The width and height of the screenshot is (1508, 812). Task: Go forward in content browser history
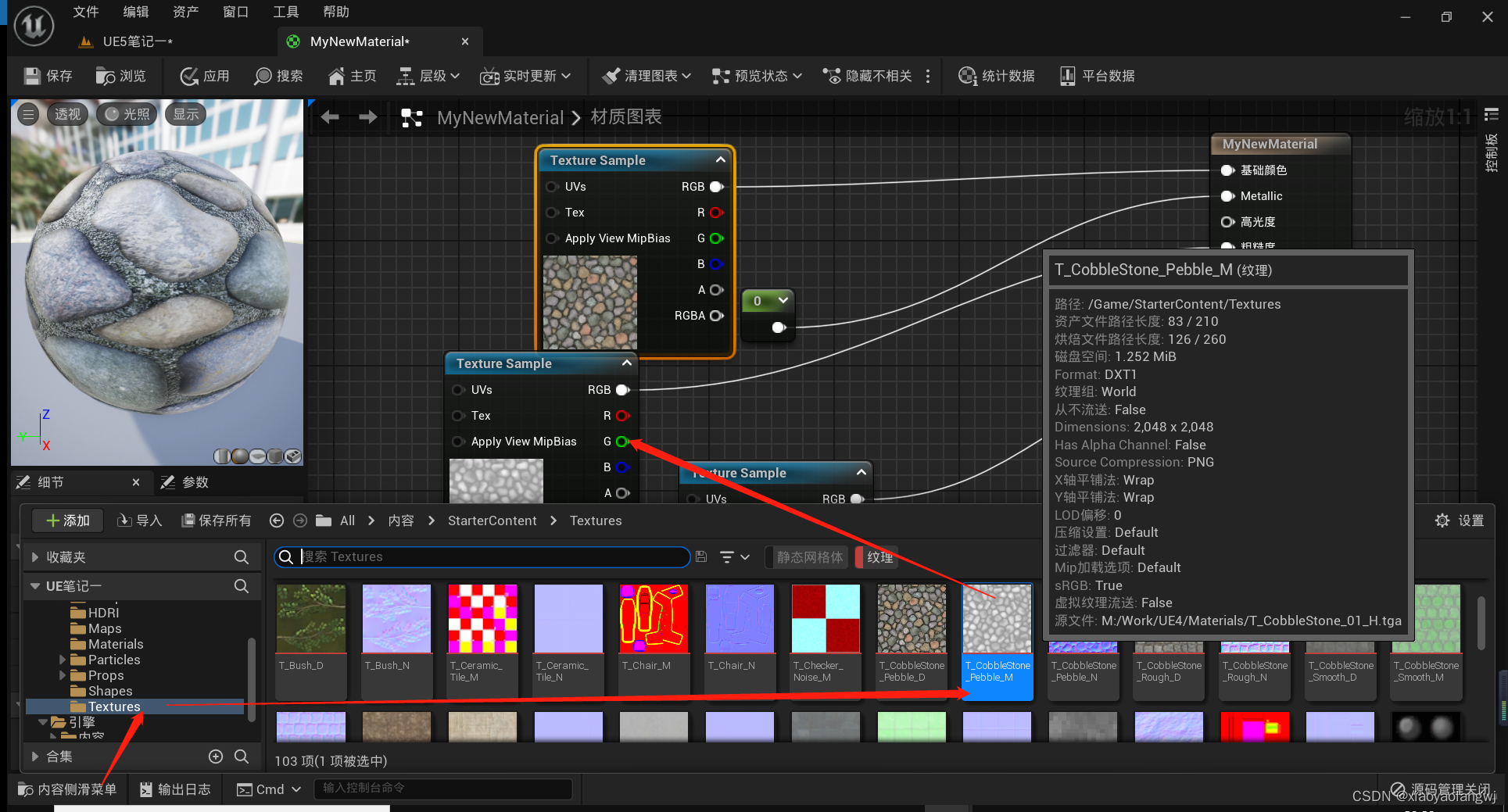coord(300,520)
